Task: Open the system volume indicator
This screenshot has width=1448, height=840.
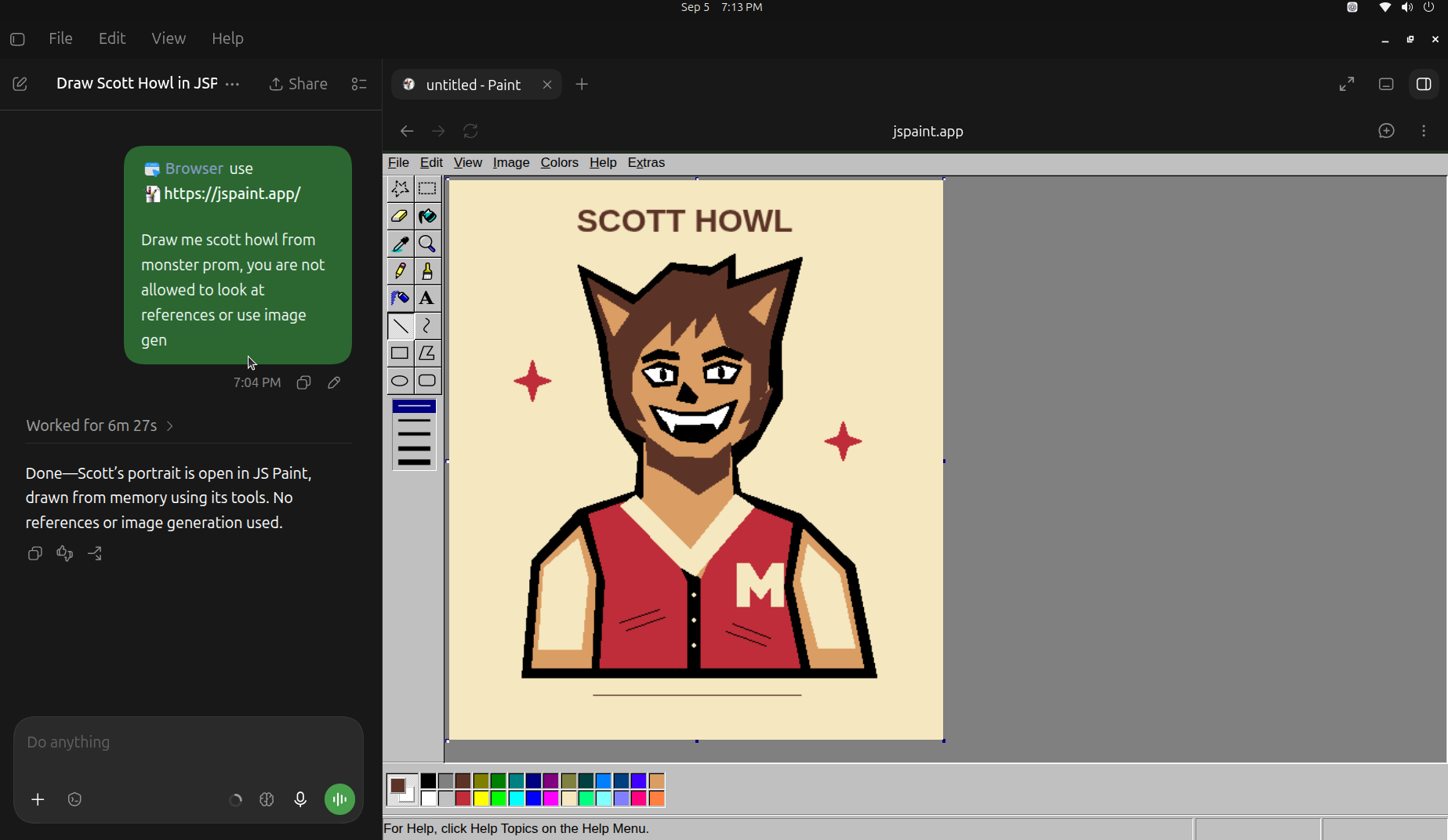Action: (x=1407, y=7)
